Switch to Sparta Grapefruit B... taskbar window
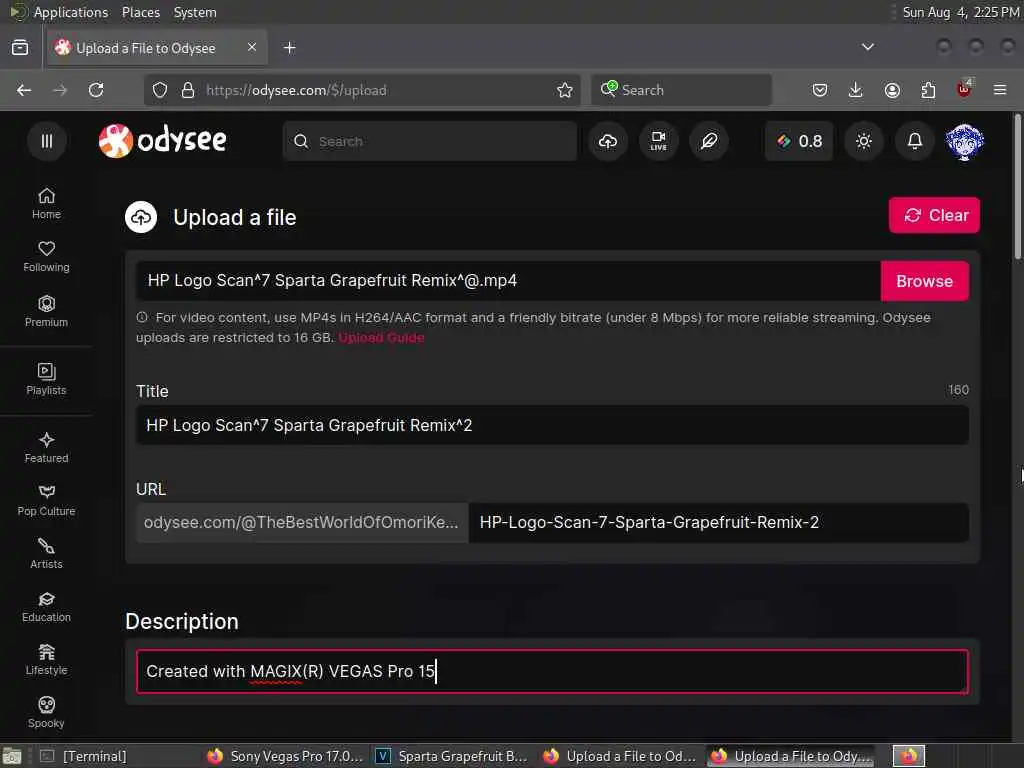Viewport: 1024px width, 768px height. (452, 756)
